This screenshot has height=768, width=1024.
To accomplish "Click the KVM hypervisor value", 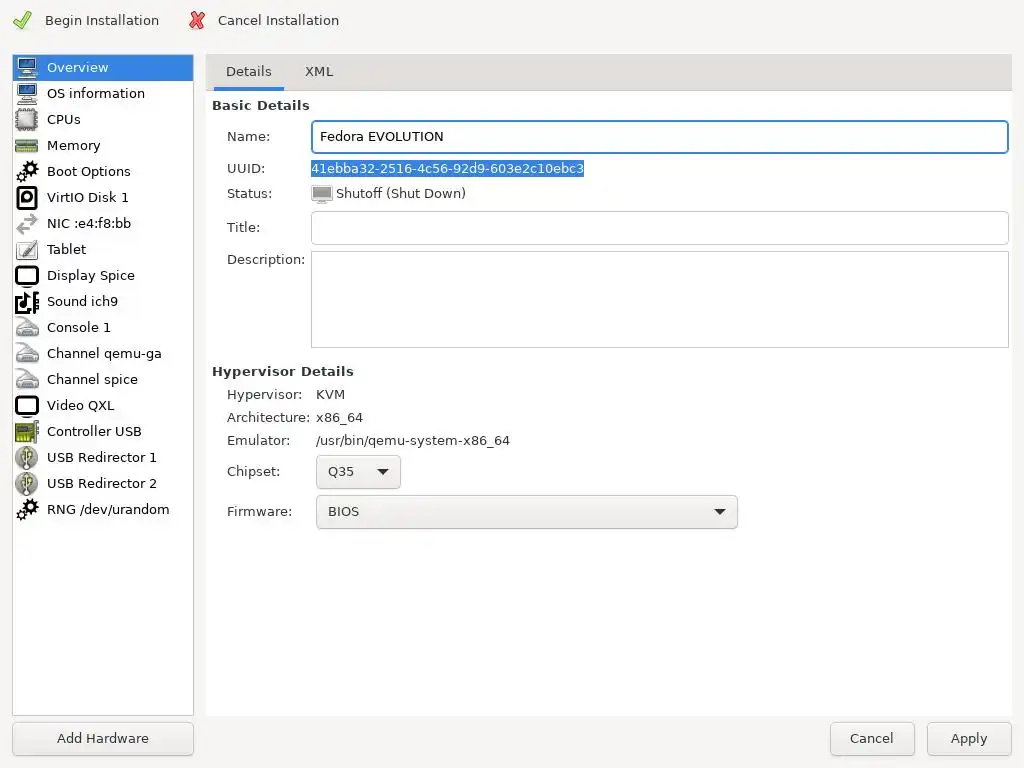I will [330, 395].
